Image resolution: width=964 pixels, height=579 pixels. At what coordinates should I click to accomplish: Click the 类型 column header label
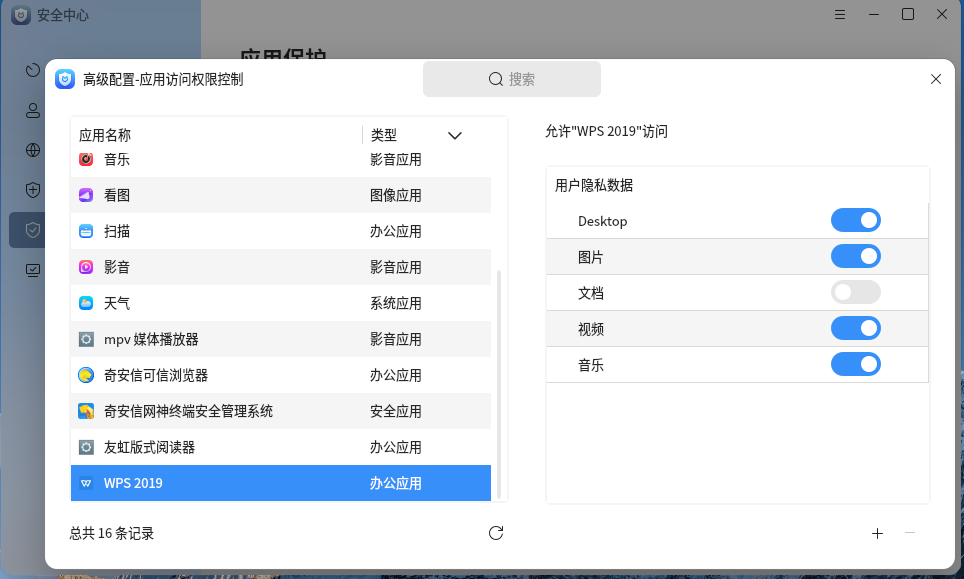point(384,135)
